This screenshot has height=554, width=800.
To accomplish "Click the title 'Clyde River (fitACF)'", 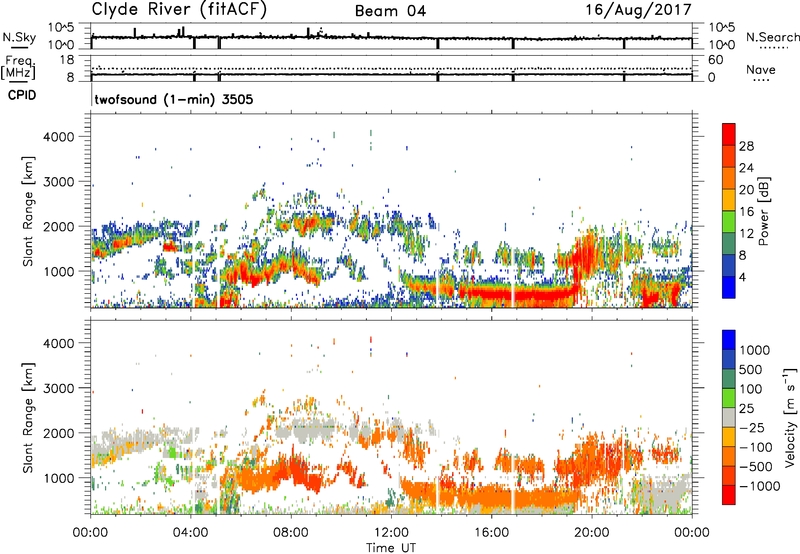I will pos(179,9).
